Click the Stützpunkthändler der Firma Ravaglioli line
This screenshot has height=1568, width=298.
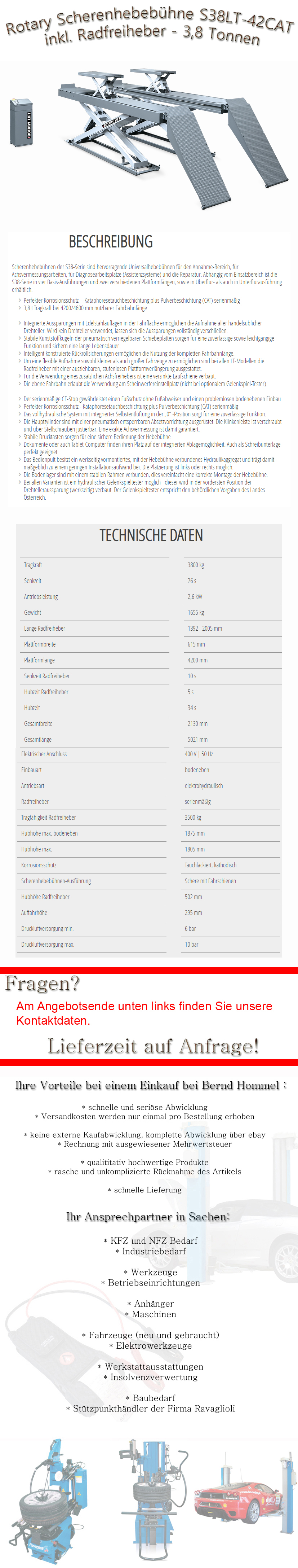(x=150, y=1409)
